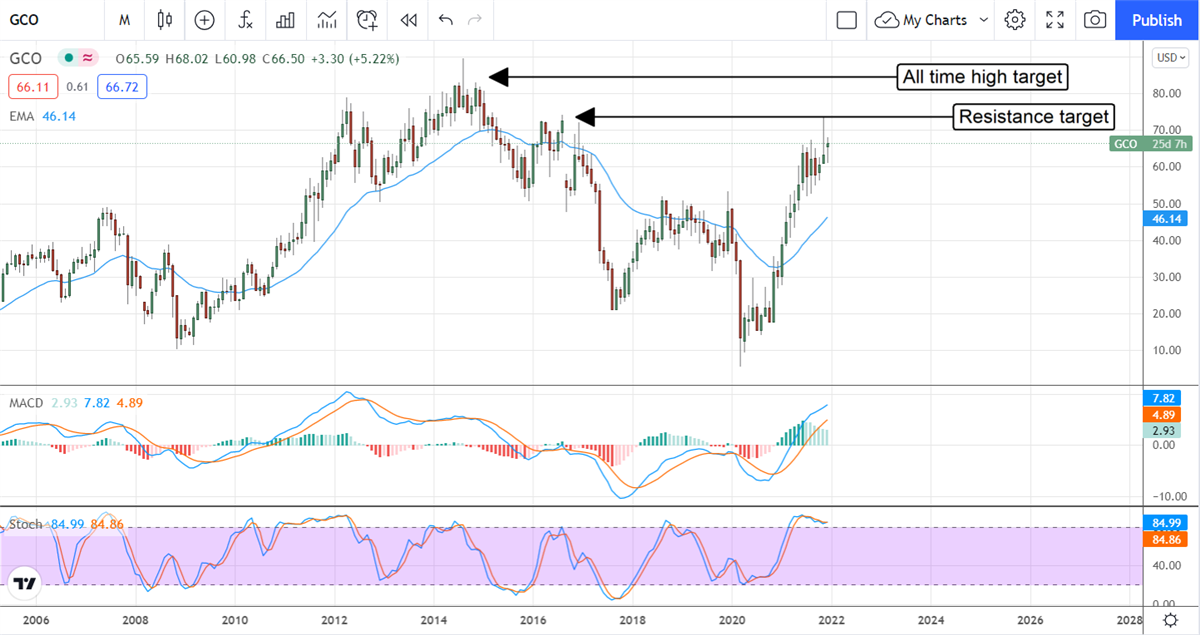Click the blue 46.14 EMA scale label
1200x635 pixels.
pos(1164,218)
